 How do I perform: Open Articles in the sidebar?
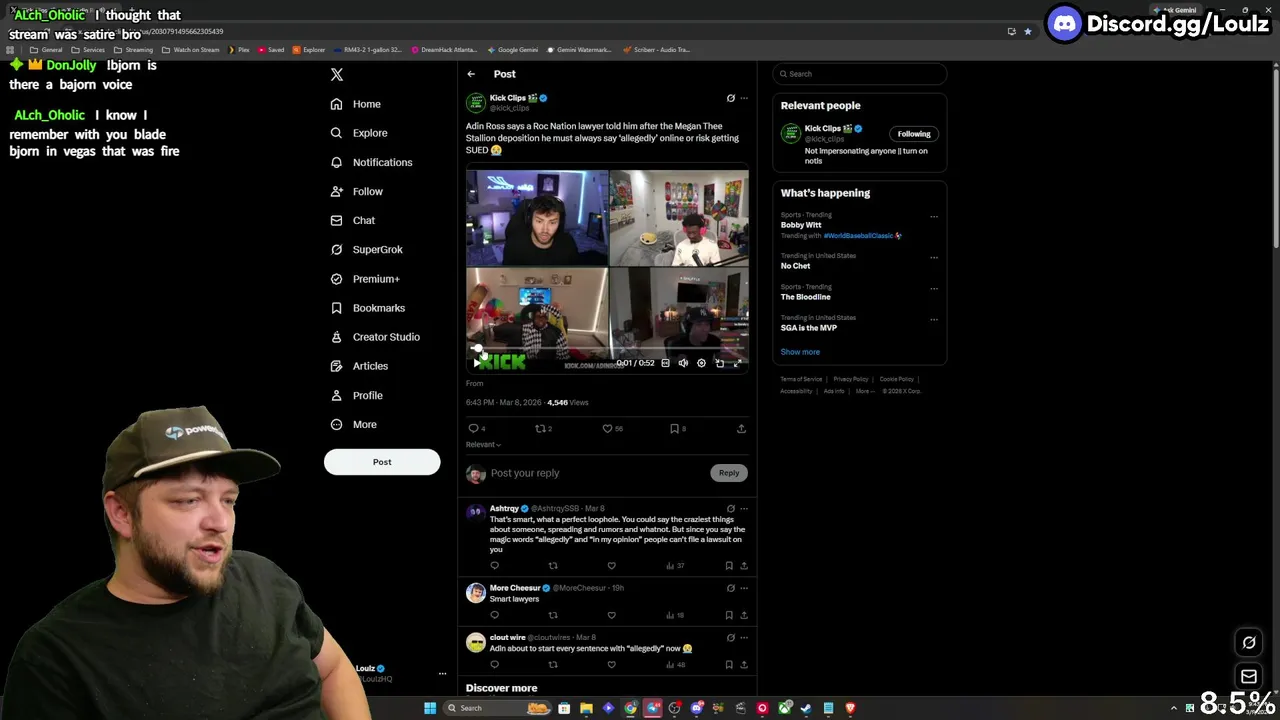[359, 366]
